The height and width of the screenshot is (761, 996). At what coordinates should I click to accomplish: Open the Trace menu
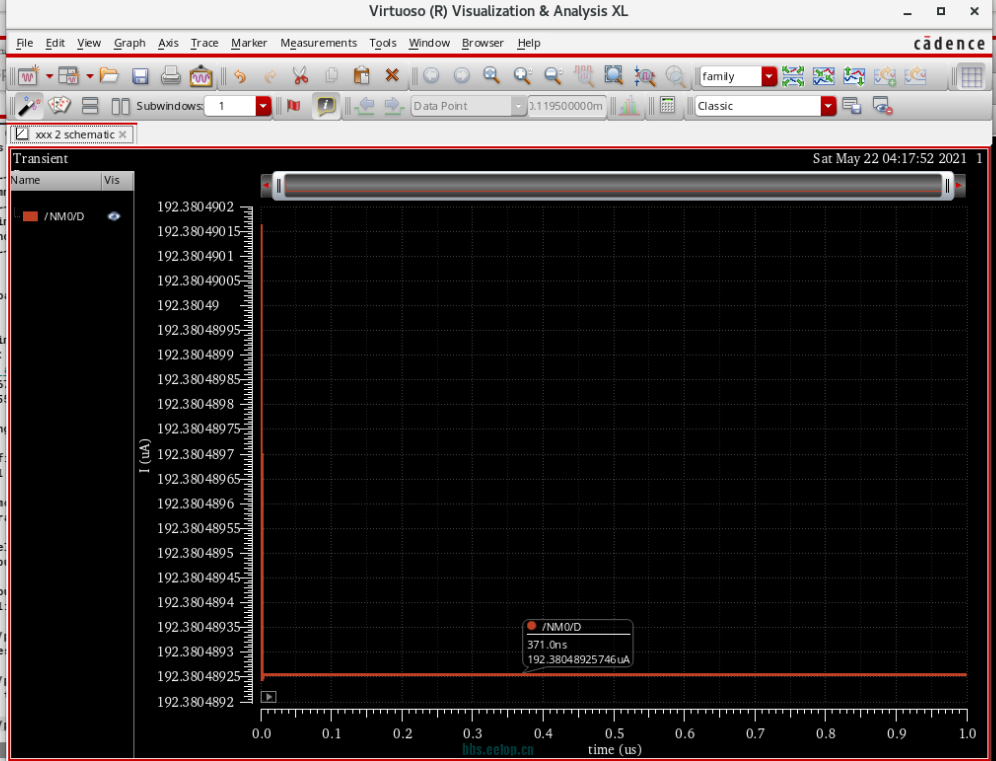(x=205, y=43)
